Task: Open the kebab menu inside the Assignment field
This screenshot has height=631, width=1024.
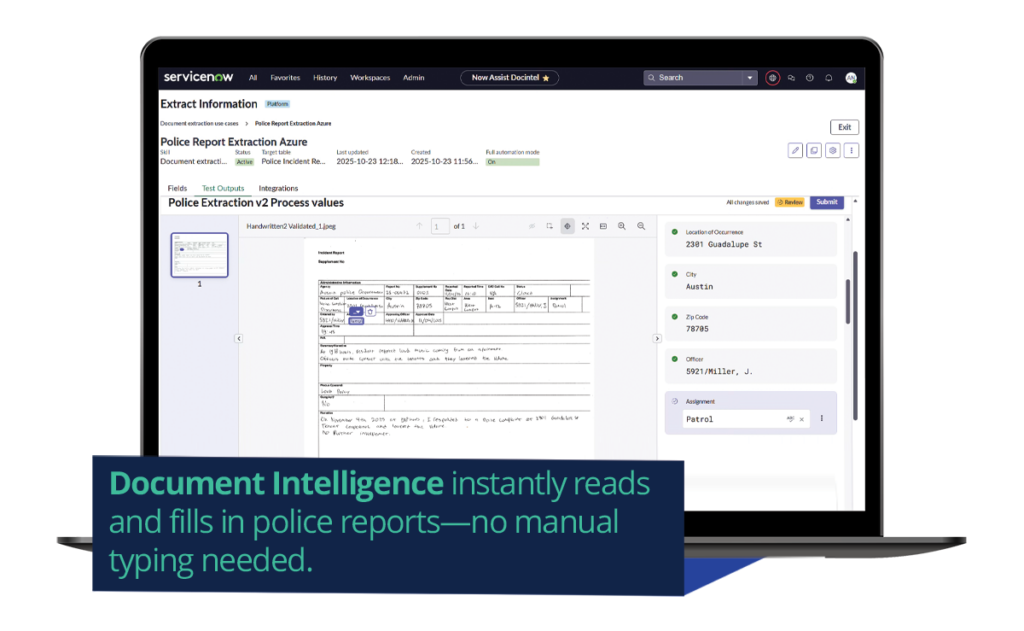Action: (x=822, y=419)
